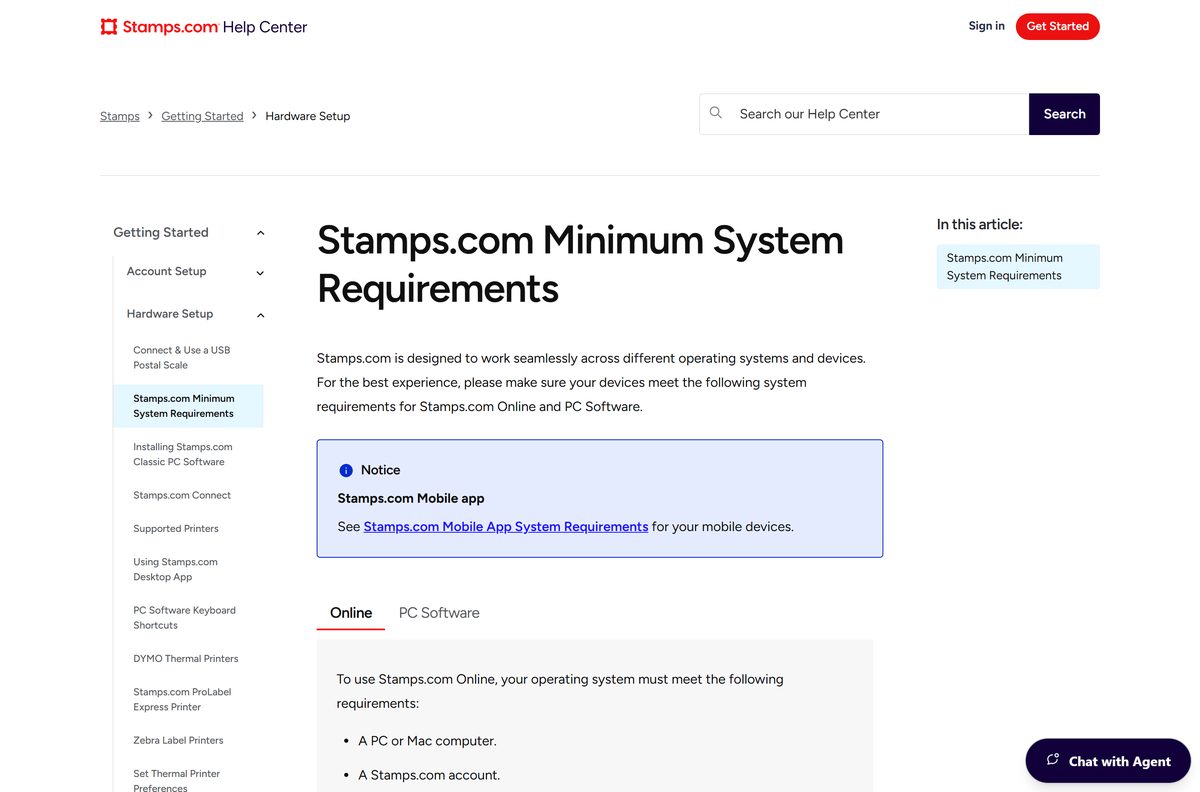Click the Getting Started sidebar heading
This screenshot has width=1200, height=792.
coord(161,232)
